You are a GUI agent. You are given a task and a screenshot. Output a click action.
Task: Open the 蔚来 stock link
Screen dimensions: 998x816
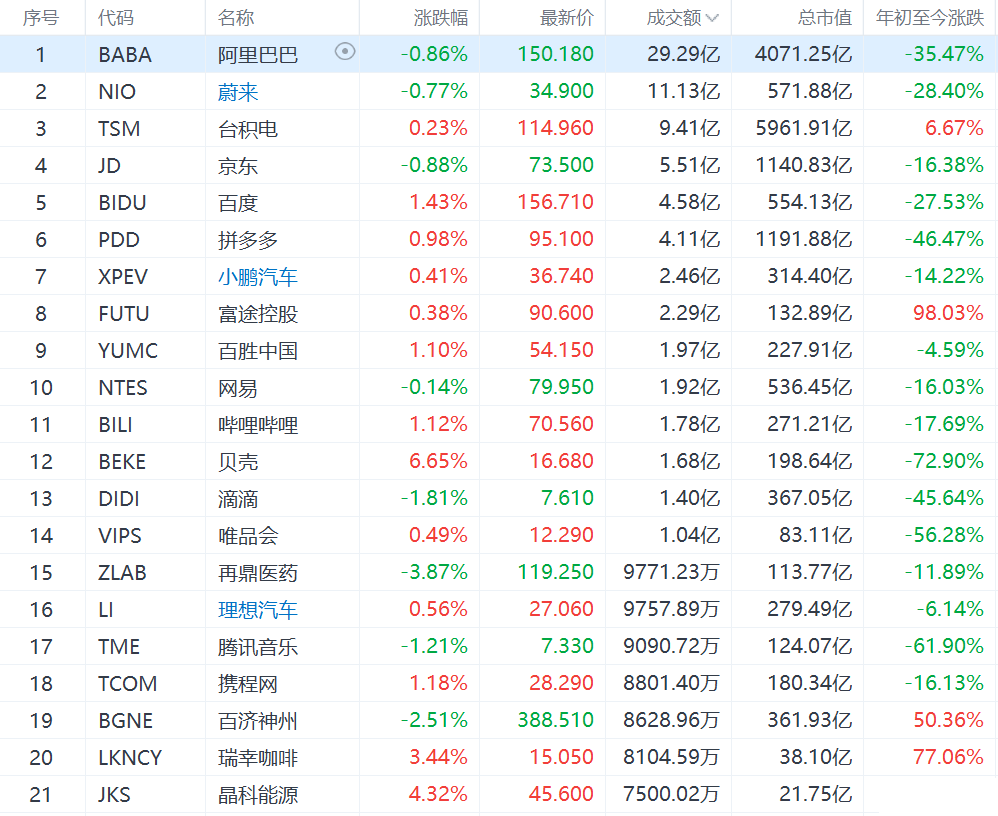coord(238,92)
